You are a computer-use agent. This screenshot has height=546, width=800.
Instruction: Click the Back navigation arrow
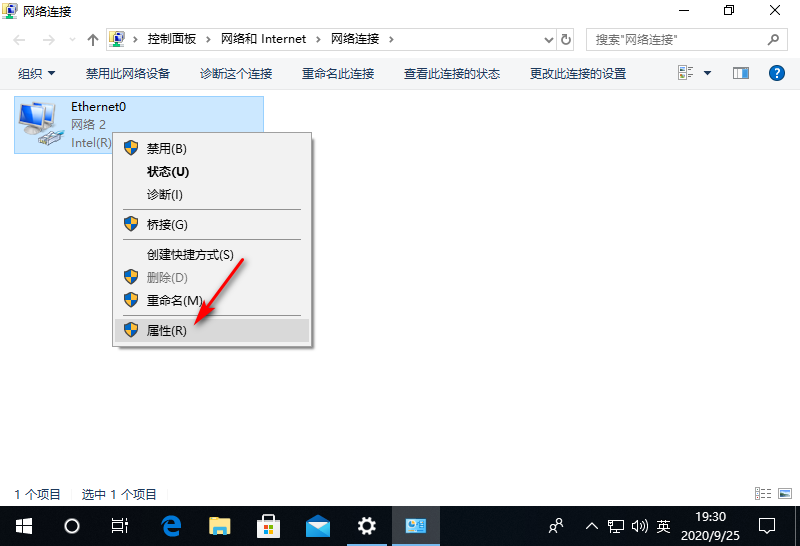(19, 40)
